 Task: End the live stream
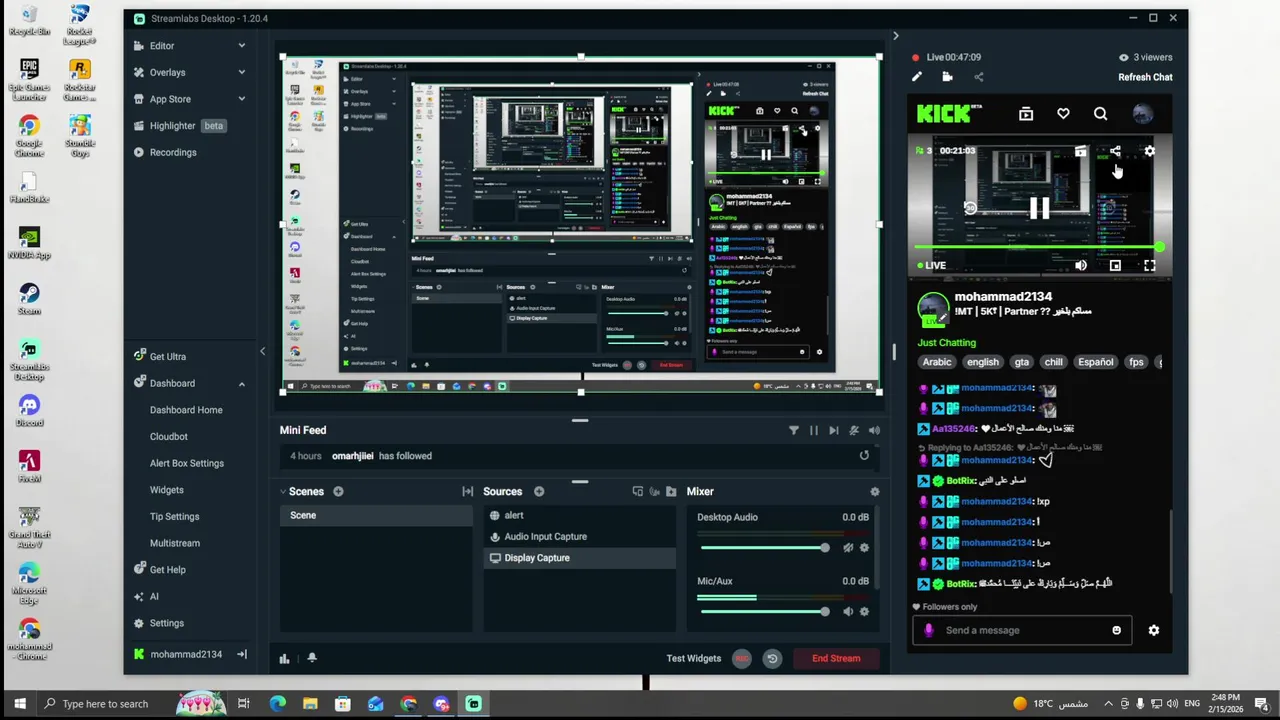[836, 658]
